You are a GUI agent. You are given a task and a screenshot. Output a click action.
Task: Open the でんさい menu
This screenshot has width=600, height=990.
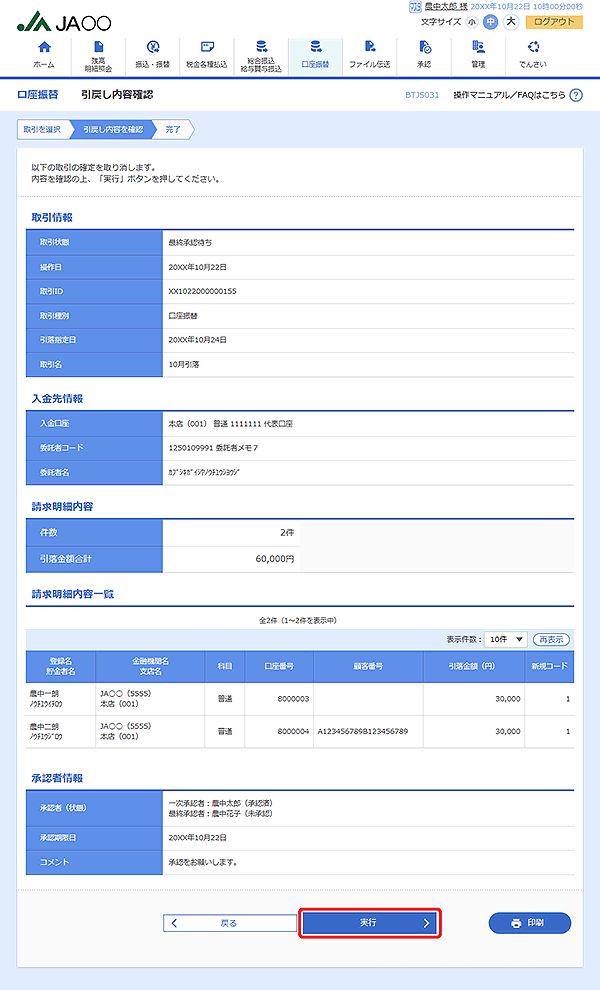pos(532,54)
